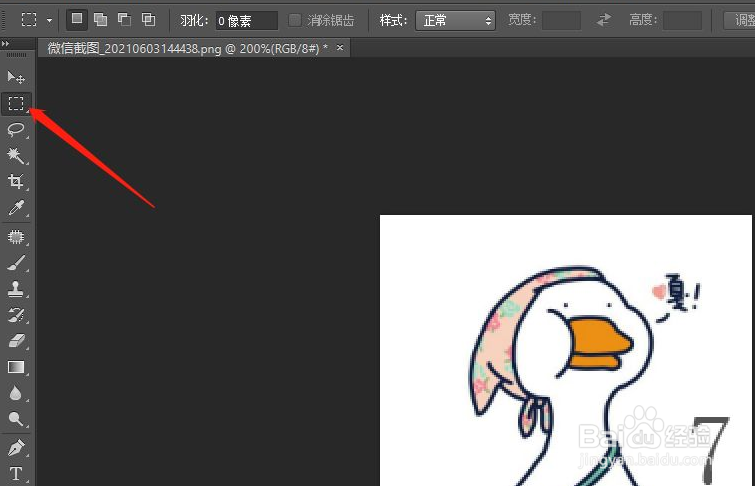Select the Magic Wand tool
This screenshot has width=755, height=486.
point(16,156)
